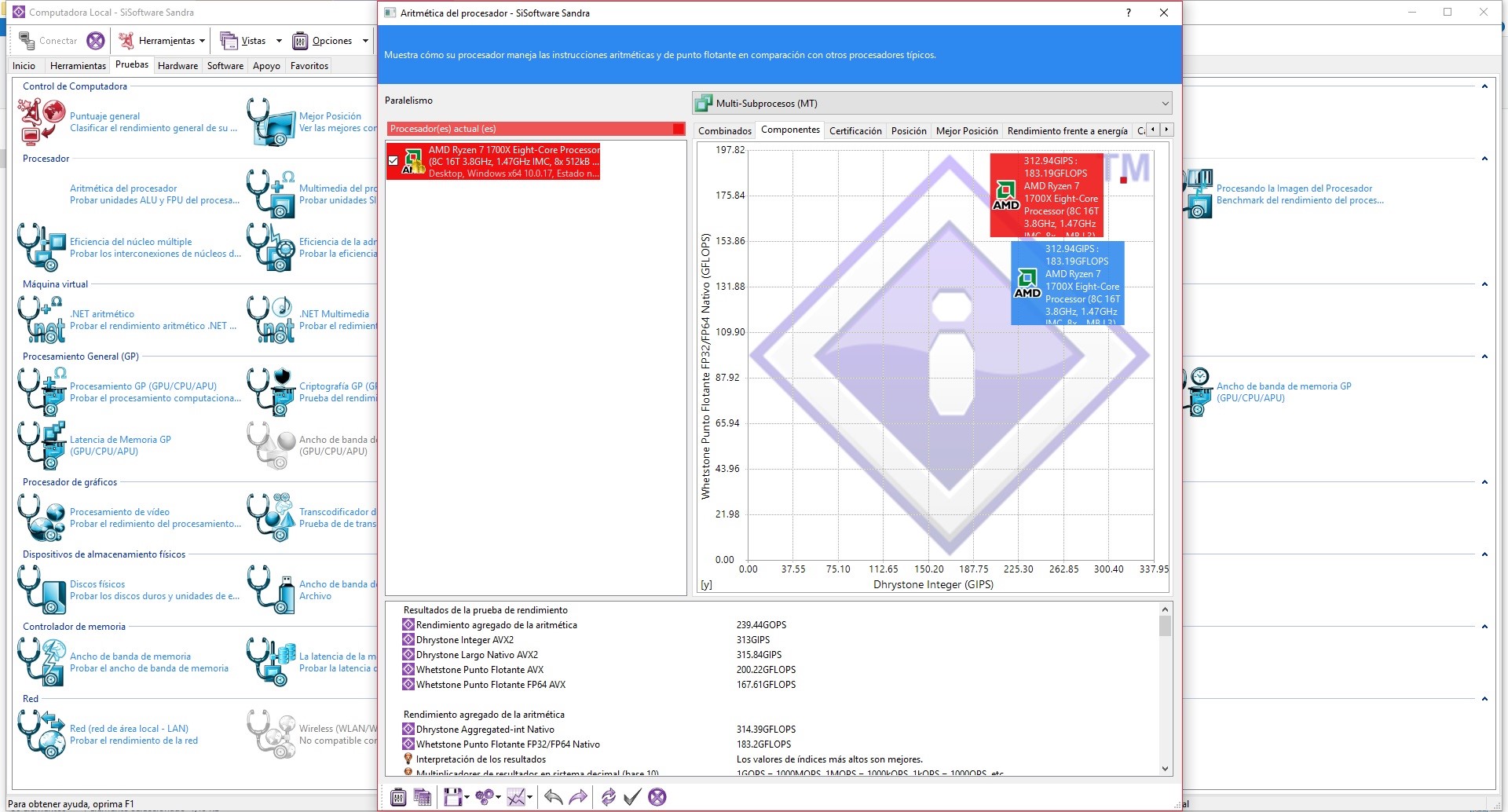
Task: Click the chart options graph icon
Action: 516,797
